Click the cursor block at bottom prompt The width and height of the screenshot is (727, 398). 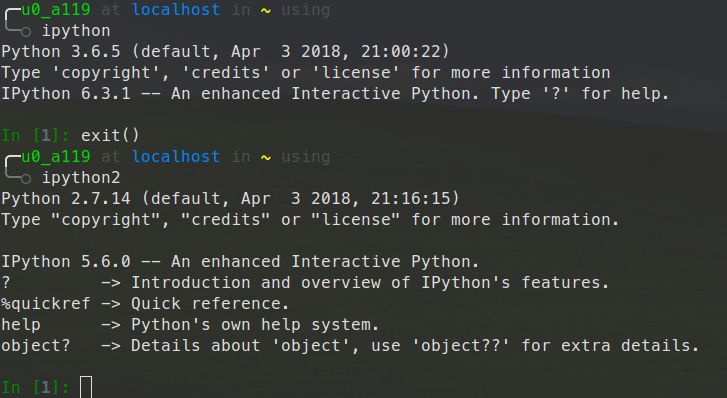86,387
